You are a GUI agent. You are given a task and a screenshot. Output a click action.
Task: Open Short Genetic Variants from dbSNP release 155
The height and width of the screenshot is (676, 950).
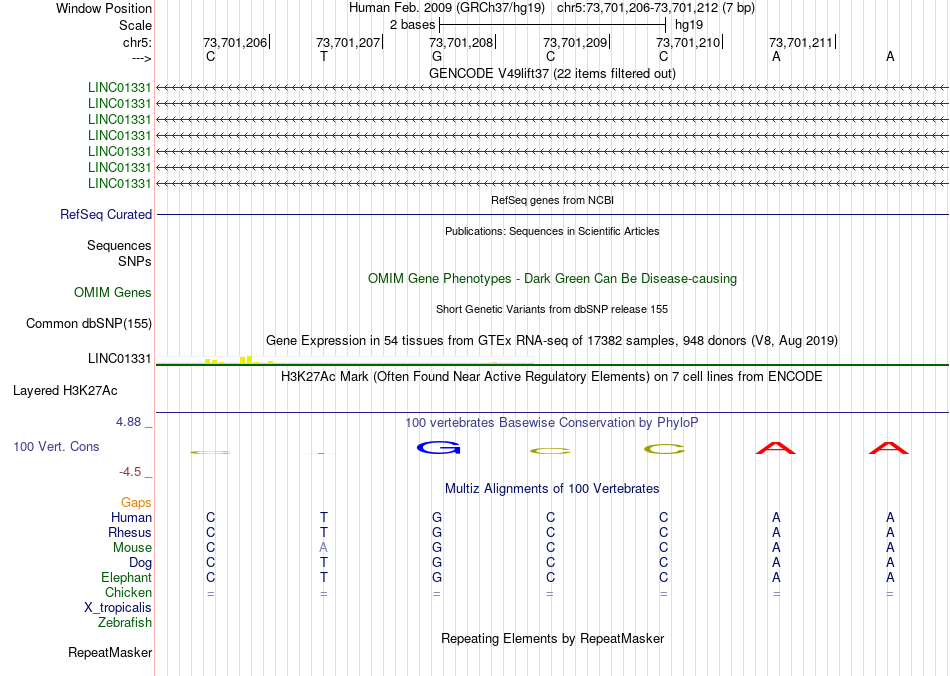click(x=552, y=309)
